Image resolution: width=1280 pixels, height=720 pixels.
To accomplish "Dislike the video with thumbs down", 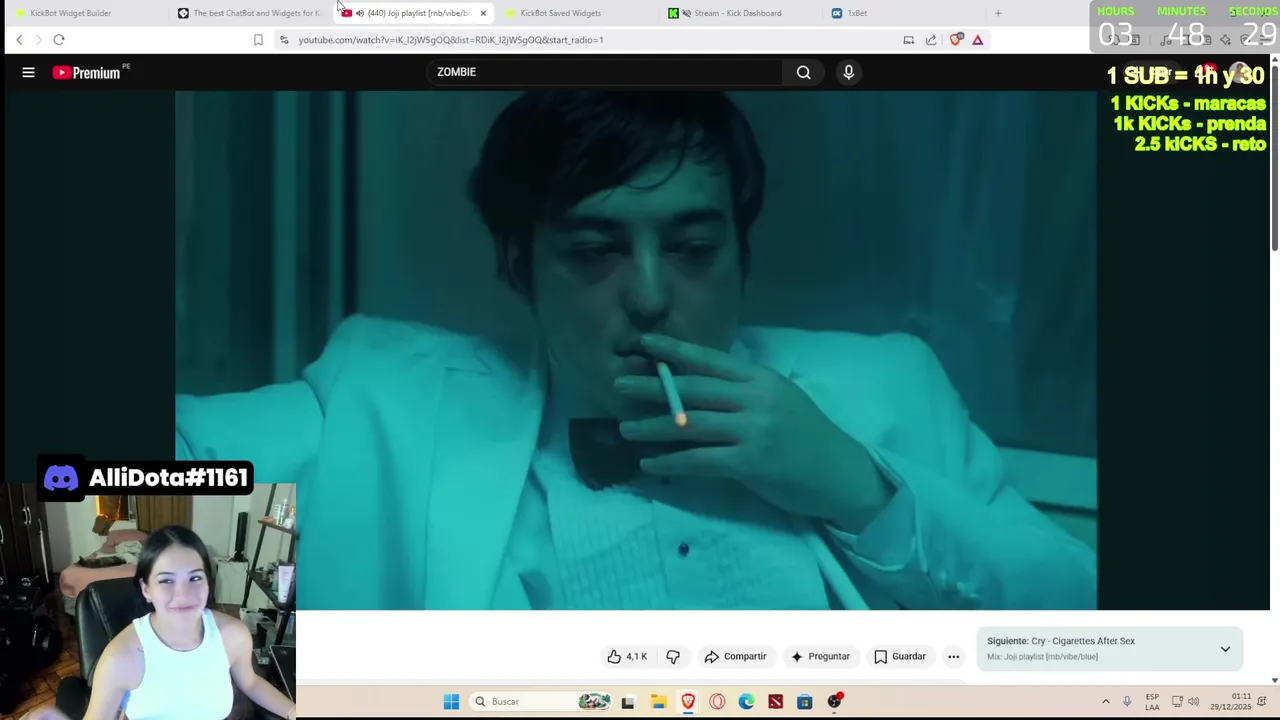I will 673,657.
